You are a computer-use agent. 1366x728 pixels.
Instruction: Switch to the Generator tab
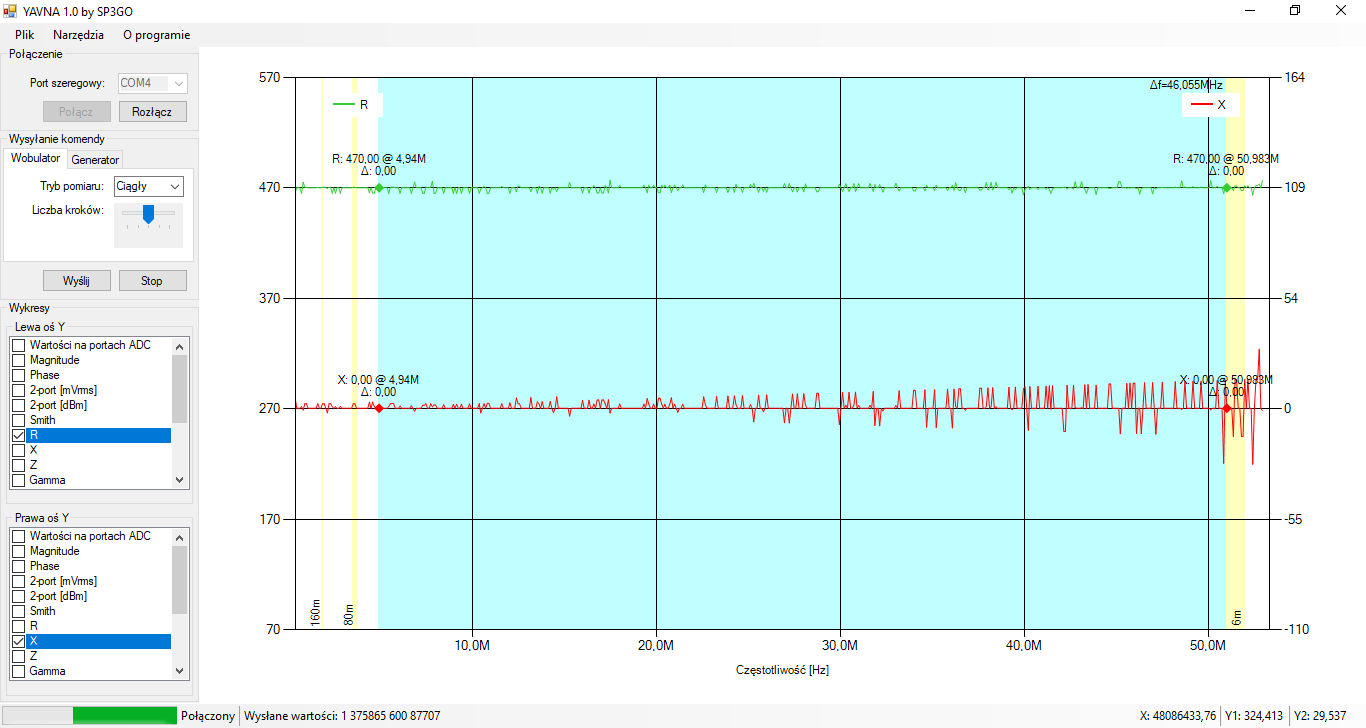95,160
